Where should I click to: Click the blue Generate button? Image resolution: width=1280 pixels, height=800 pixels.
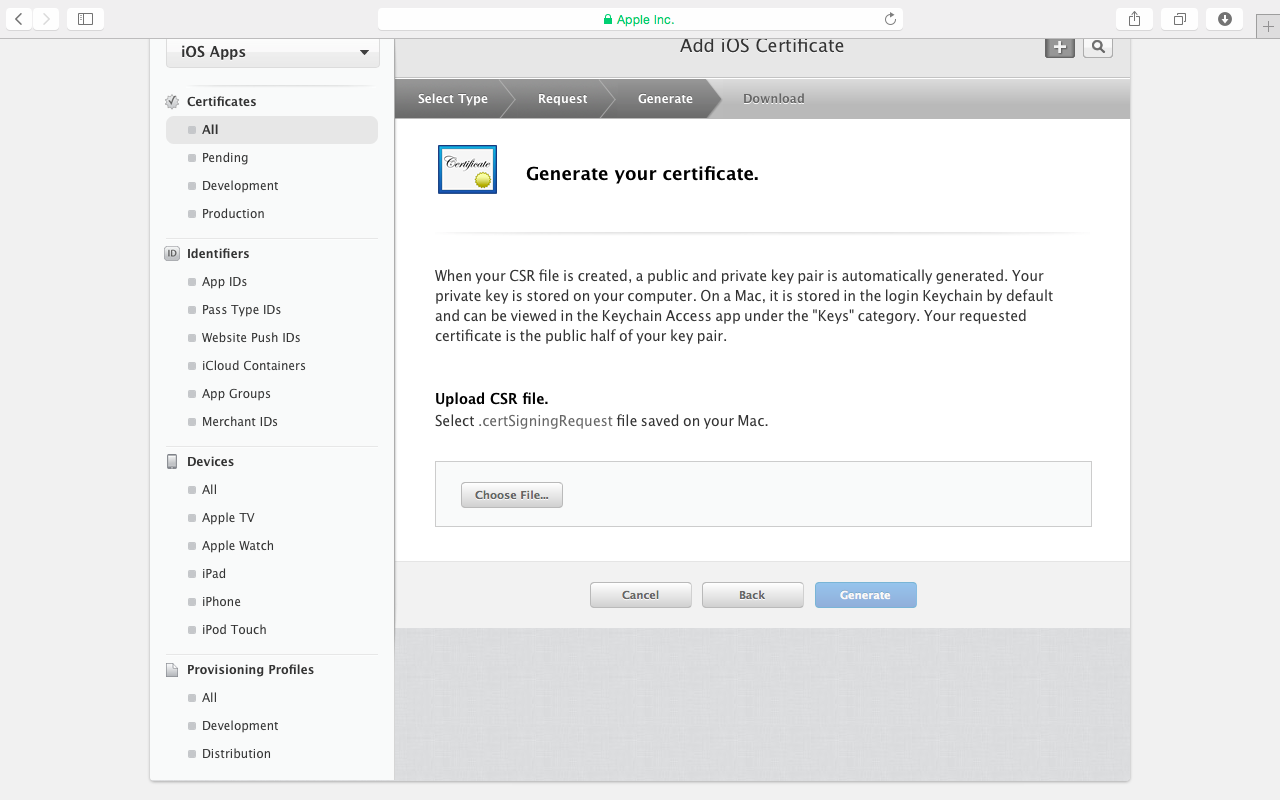point(865,595)
